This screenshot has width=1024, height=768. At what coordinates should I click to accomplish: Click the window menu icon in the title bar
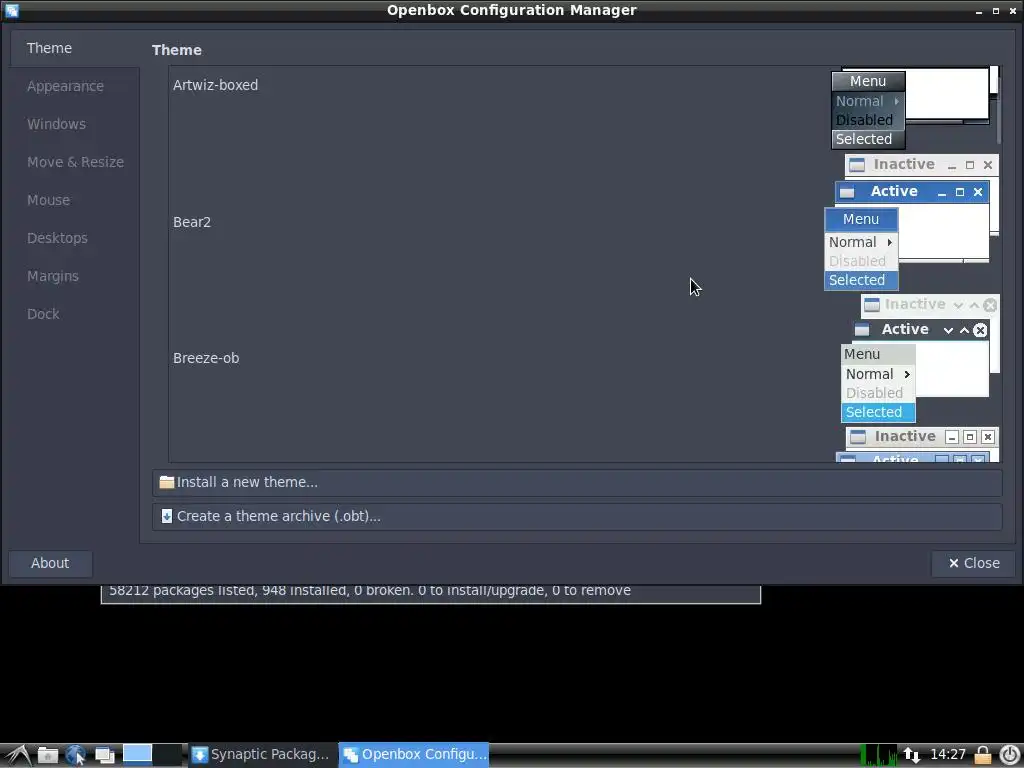pyautogui.click(x=12, y=10)
